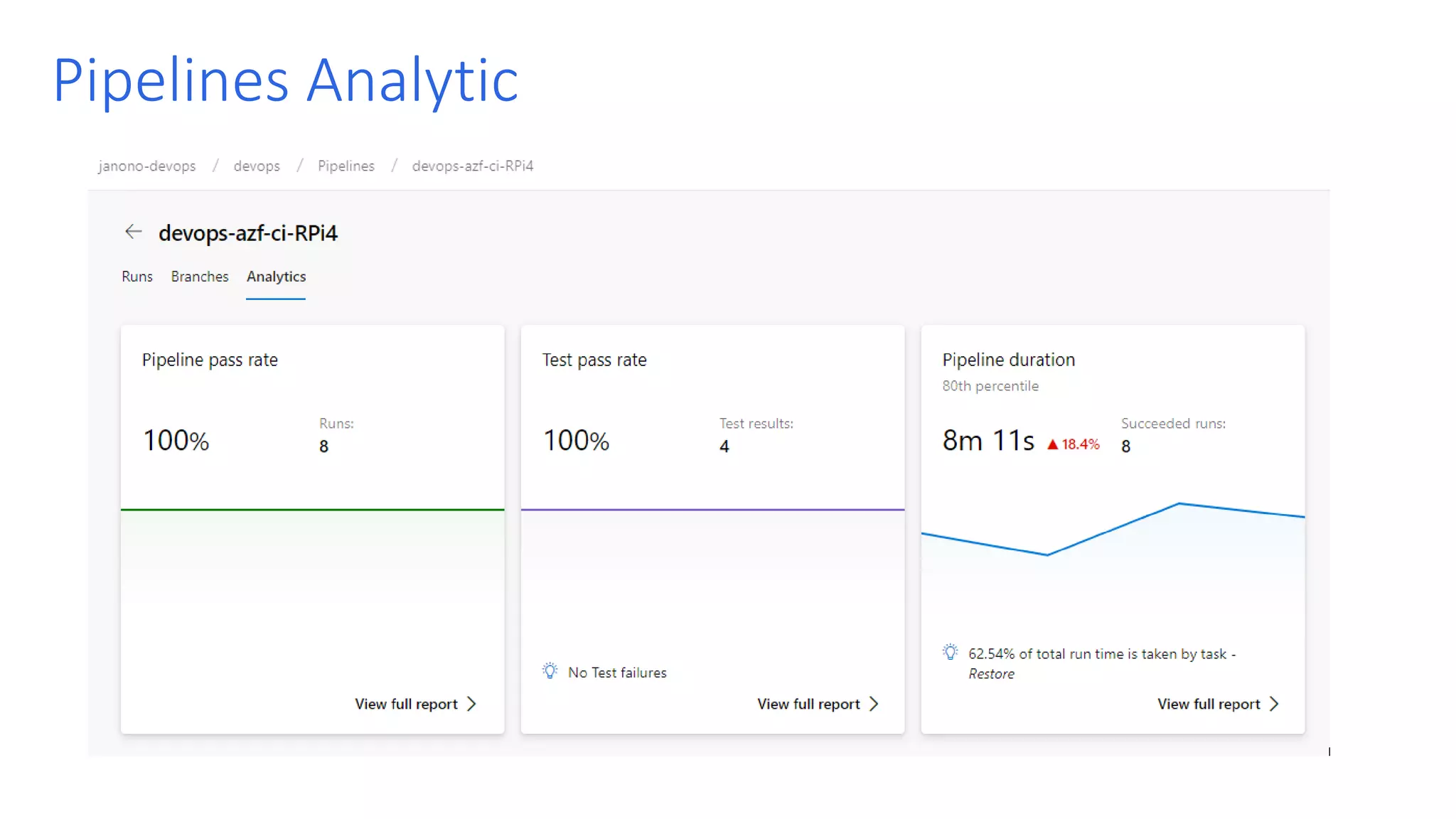Click the lightbulb icon next to No Test failures
Image resolution: width=1456 pixels, height=819 pixels.
550,670
